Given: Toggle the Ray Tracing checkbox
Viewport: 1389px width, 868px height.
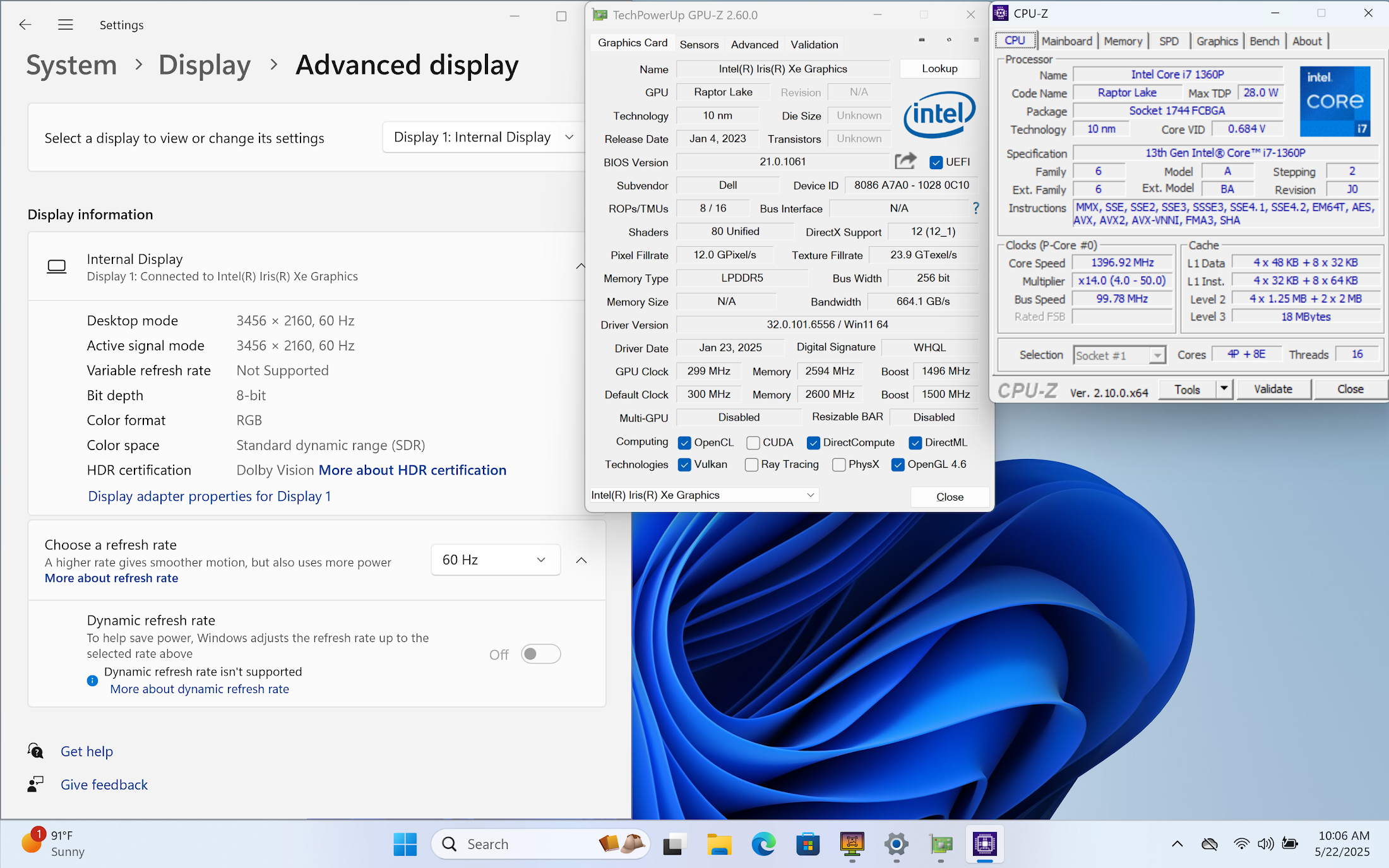Looking at the screenshot, I should pyautogui.click(x=751, y=465).
